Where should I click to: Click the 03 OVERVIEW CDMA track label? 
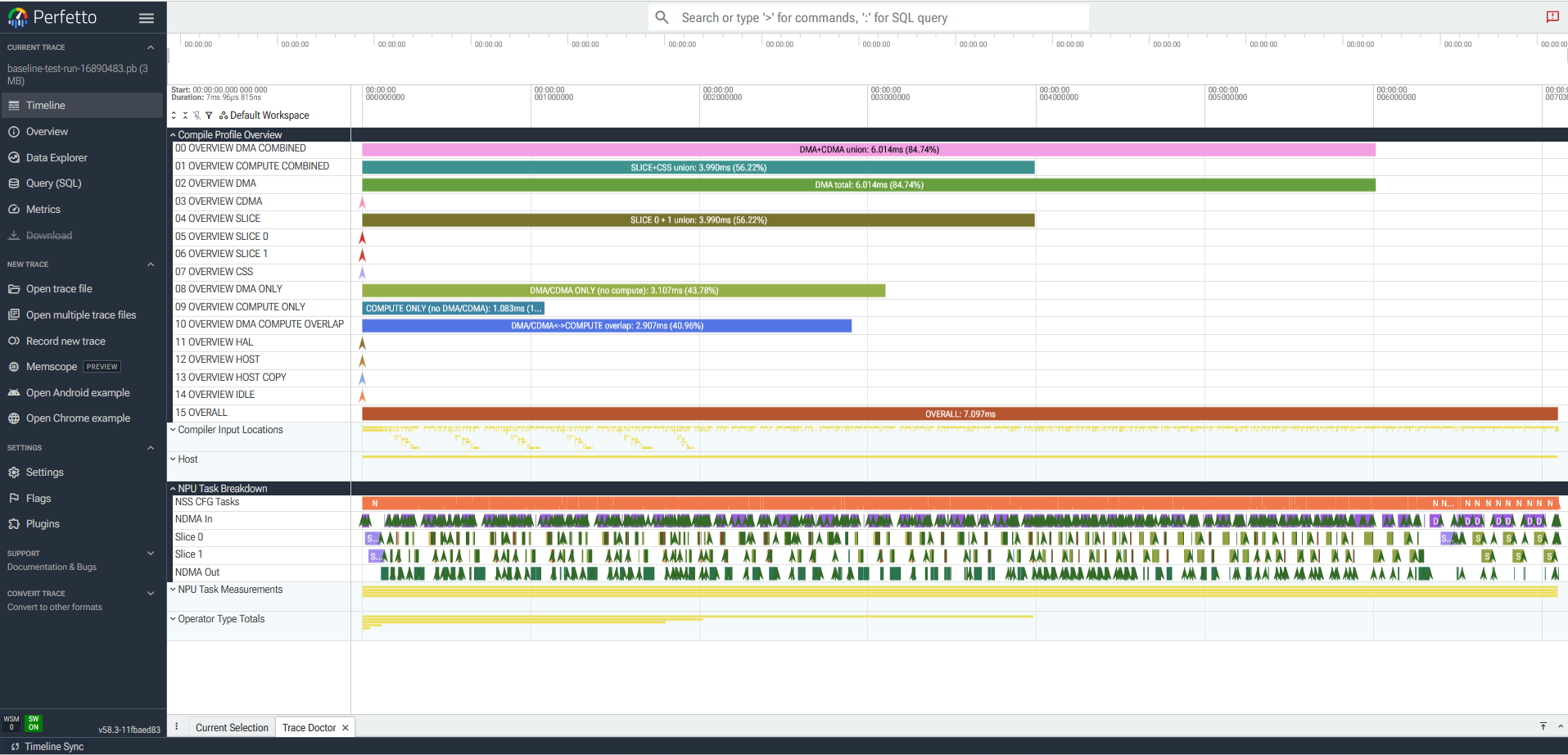pyautogui.click(x=219, y=201)
